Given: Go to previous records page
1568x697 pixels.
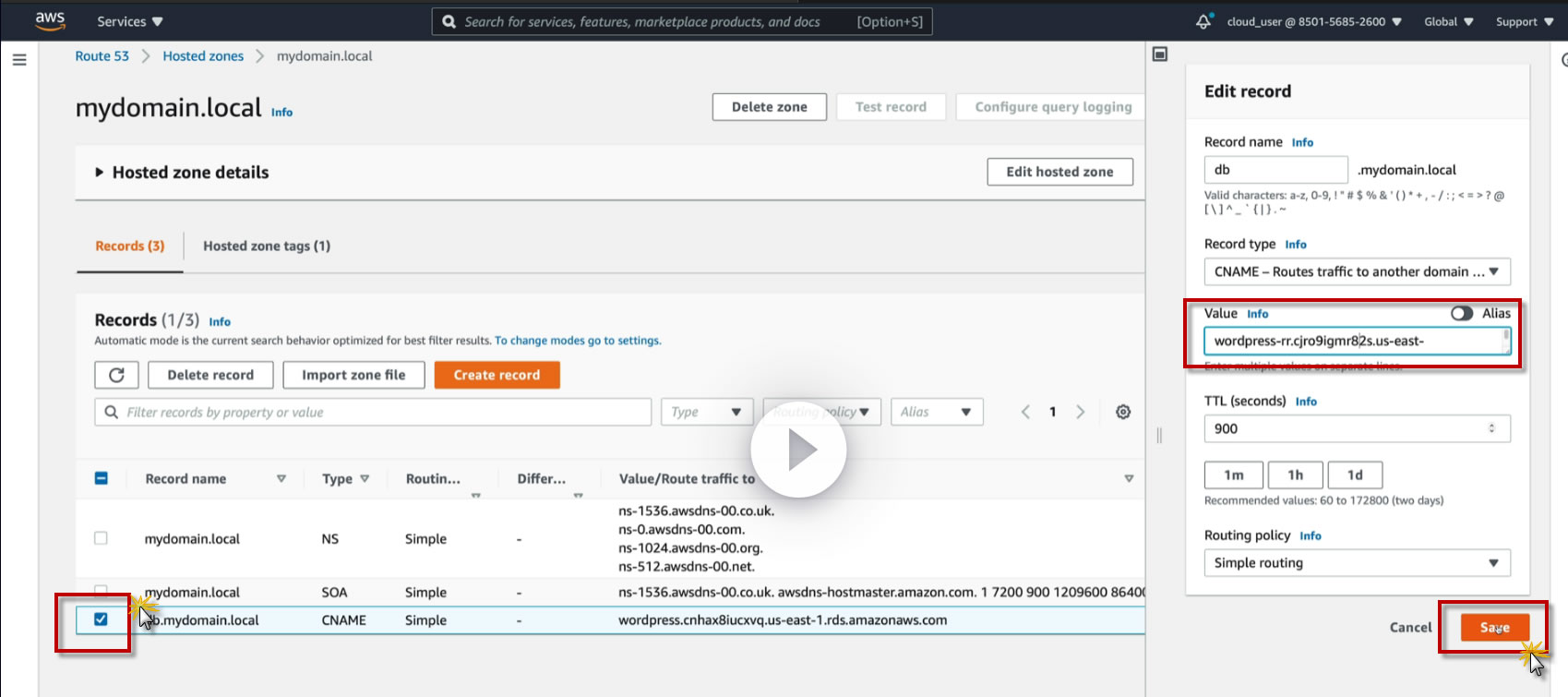Looking at the screenshot, I should coord(1025,412).
